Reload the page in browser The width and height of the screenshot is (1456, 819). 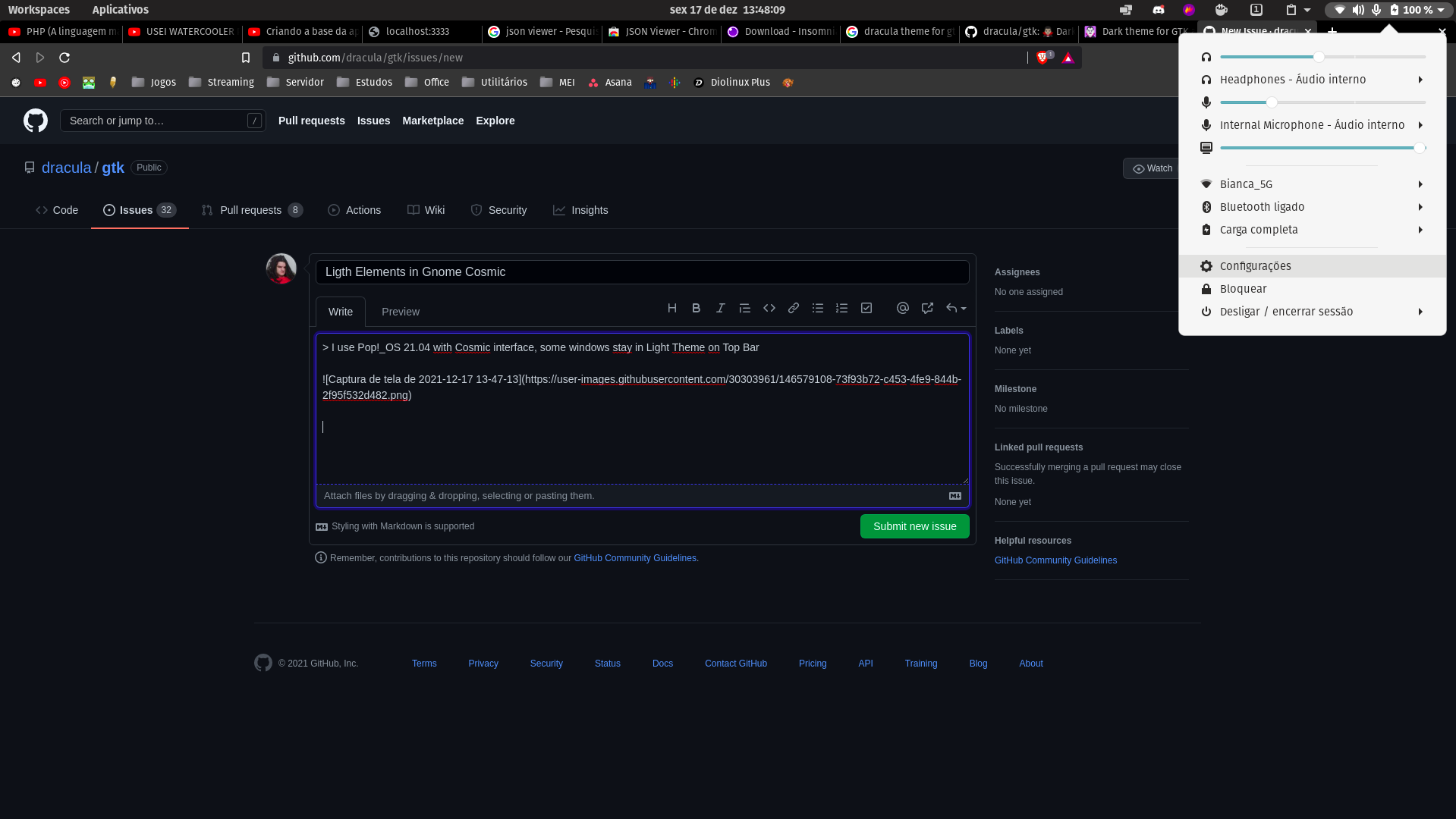coord(64,58)
